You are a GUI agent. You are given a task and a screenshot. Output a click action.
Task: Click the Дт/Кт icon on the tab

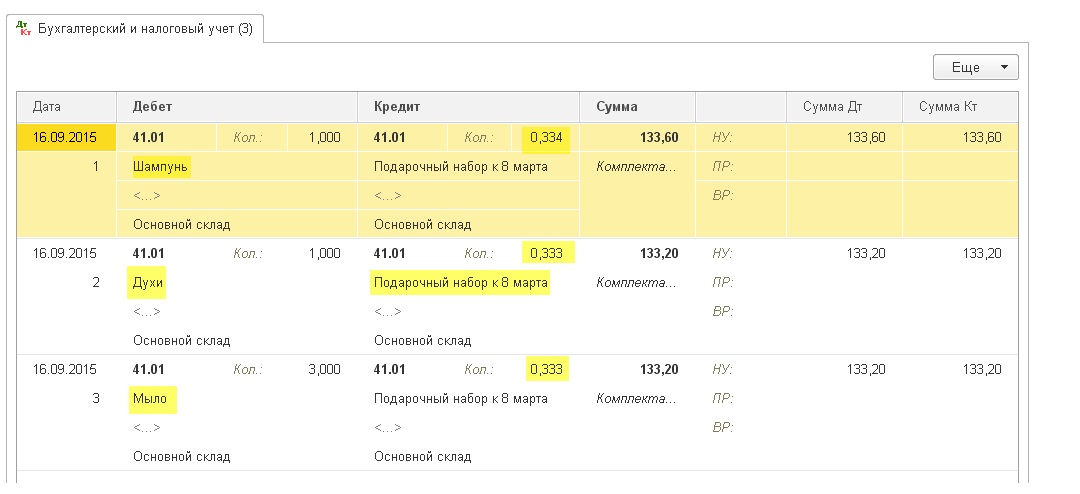point(23,29)
